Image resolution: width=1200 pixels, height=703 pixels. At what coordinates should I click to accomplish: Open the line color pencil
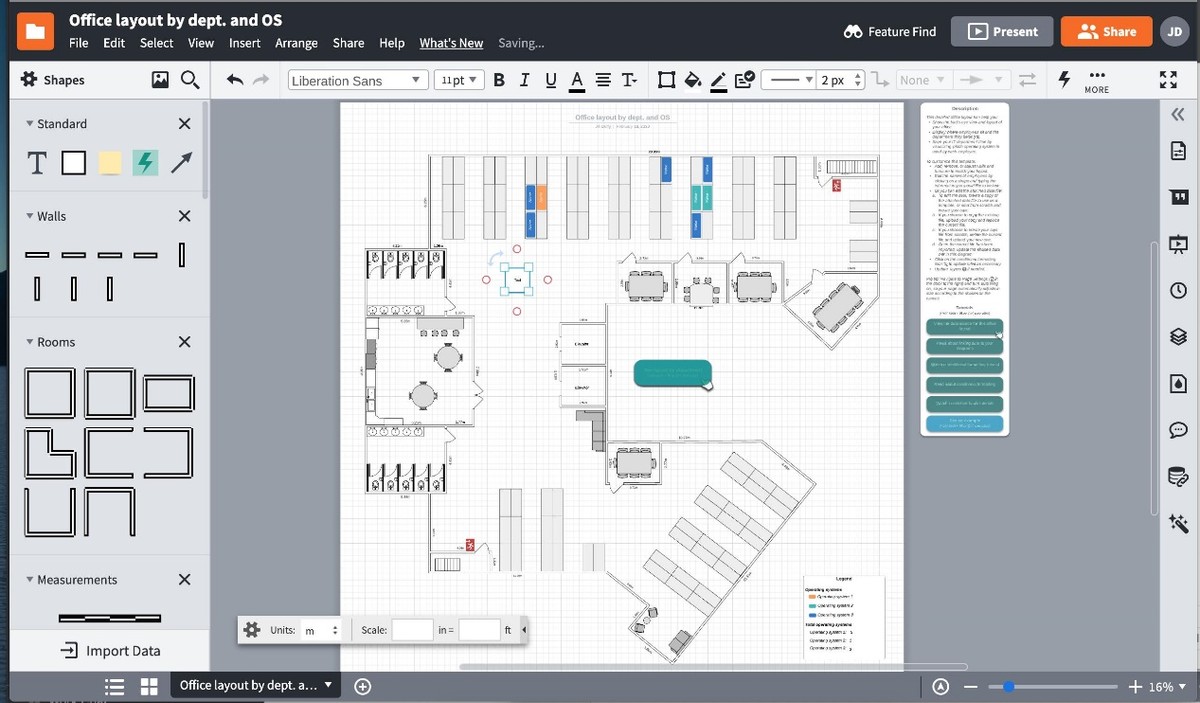coord(718,80)
